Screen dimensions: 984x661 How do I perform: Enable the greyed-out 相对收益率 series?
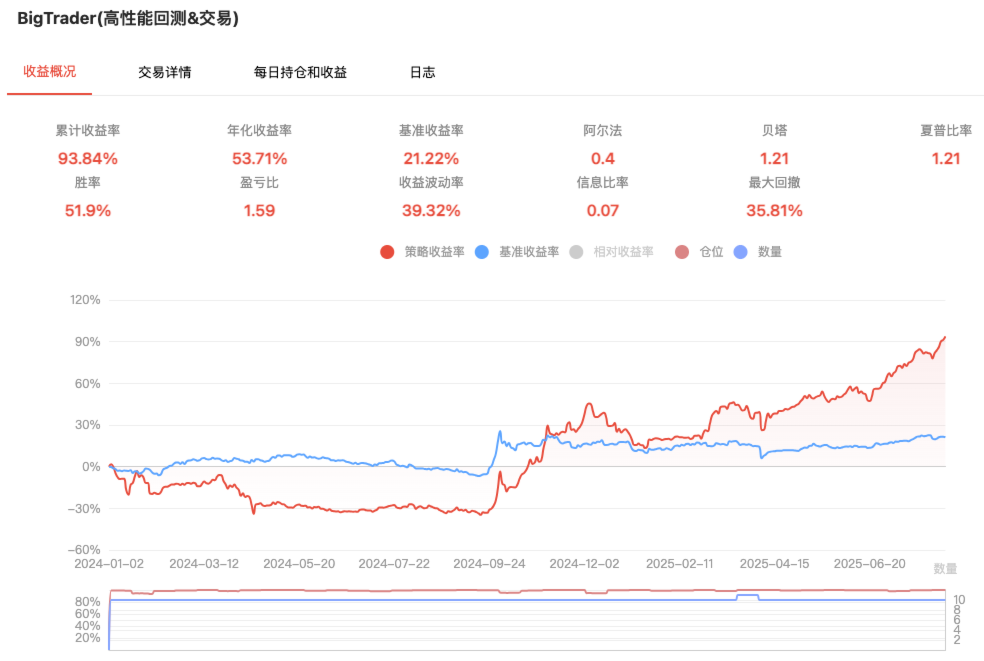(576, 252)
